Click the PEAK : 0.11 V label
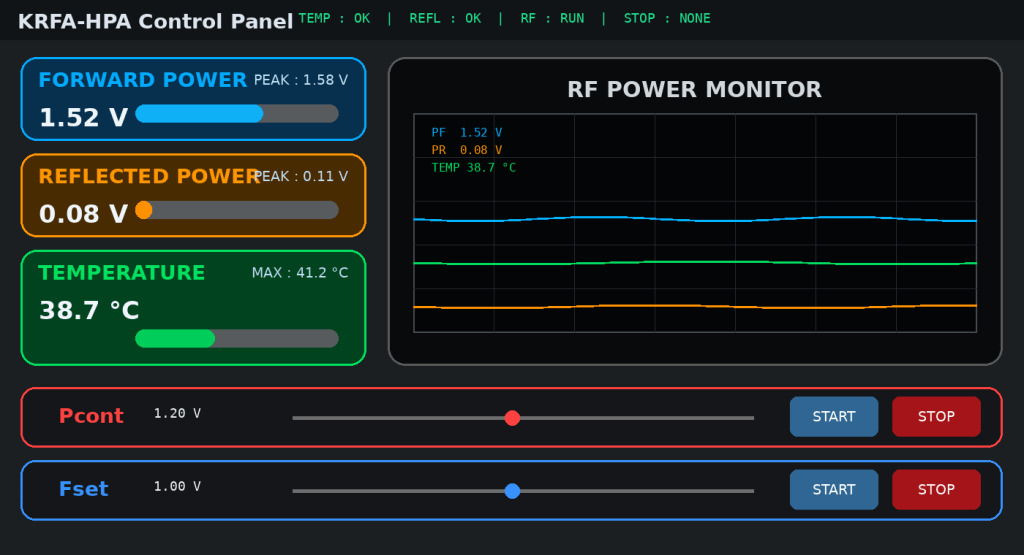 pyautogui.click(x=301, y=176)
